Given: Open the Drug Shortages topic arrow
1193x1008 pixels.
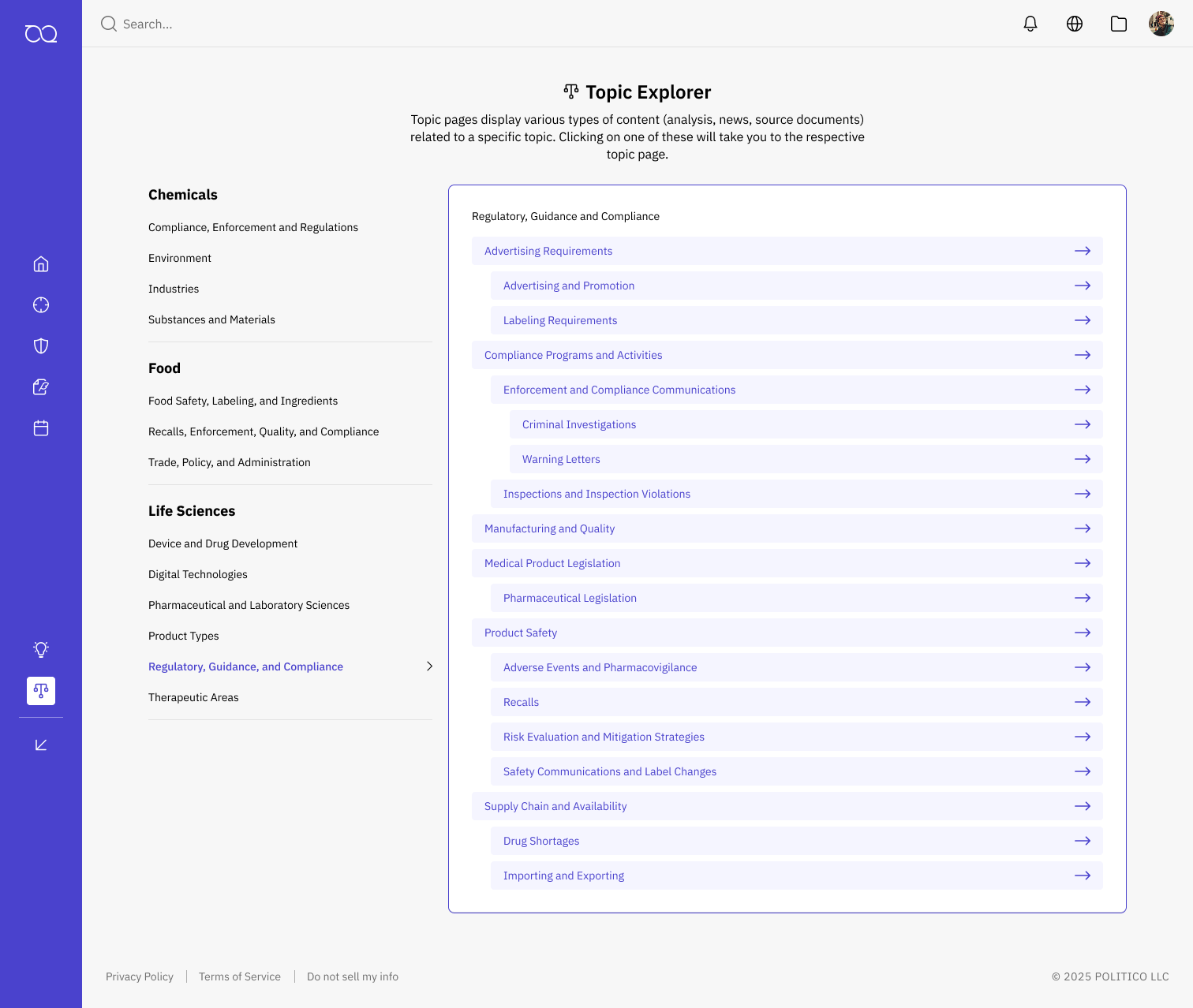Looking at the screenshot, I should tap(1083, 841).
